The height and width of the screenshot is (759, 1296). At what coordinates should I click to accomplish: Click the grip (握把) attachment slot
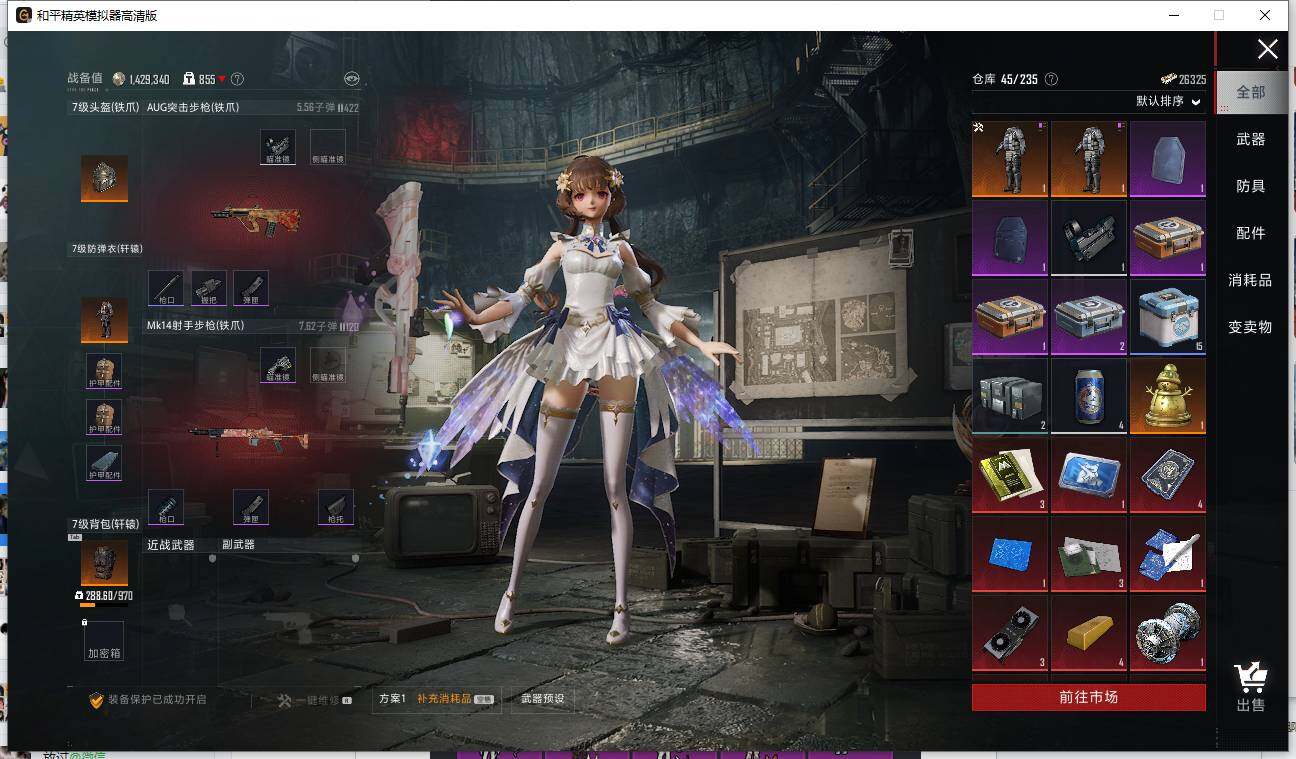208,287
